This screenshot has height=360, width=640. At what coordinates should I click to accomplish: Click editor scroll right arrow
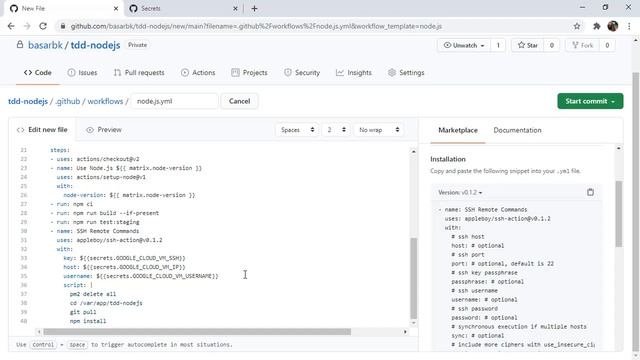click(x=405, y=332)
